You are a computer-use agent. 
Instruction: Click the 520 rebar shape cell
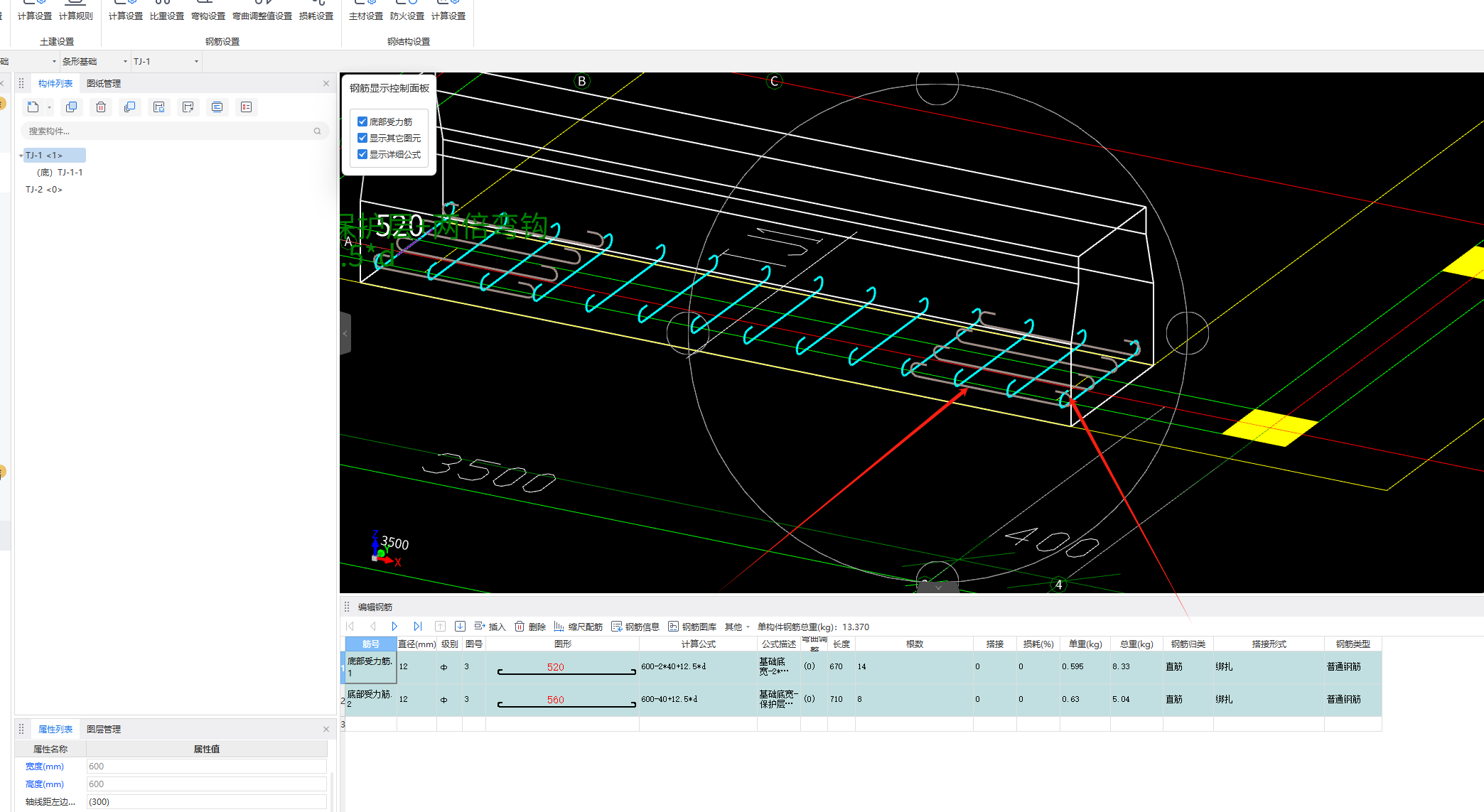(x=562, y=667)
